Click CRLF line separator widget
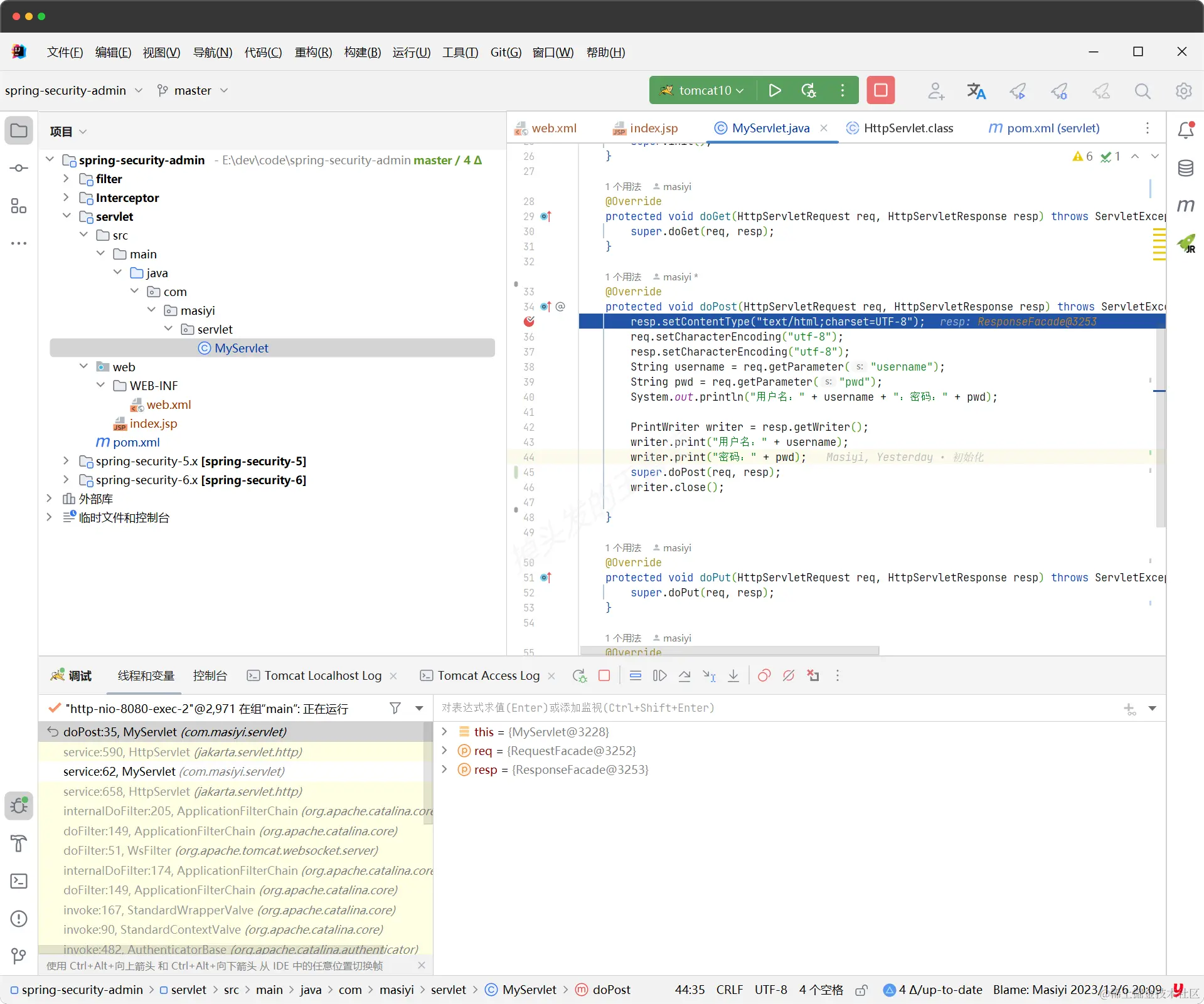 pos(730,990)
